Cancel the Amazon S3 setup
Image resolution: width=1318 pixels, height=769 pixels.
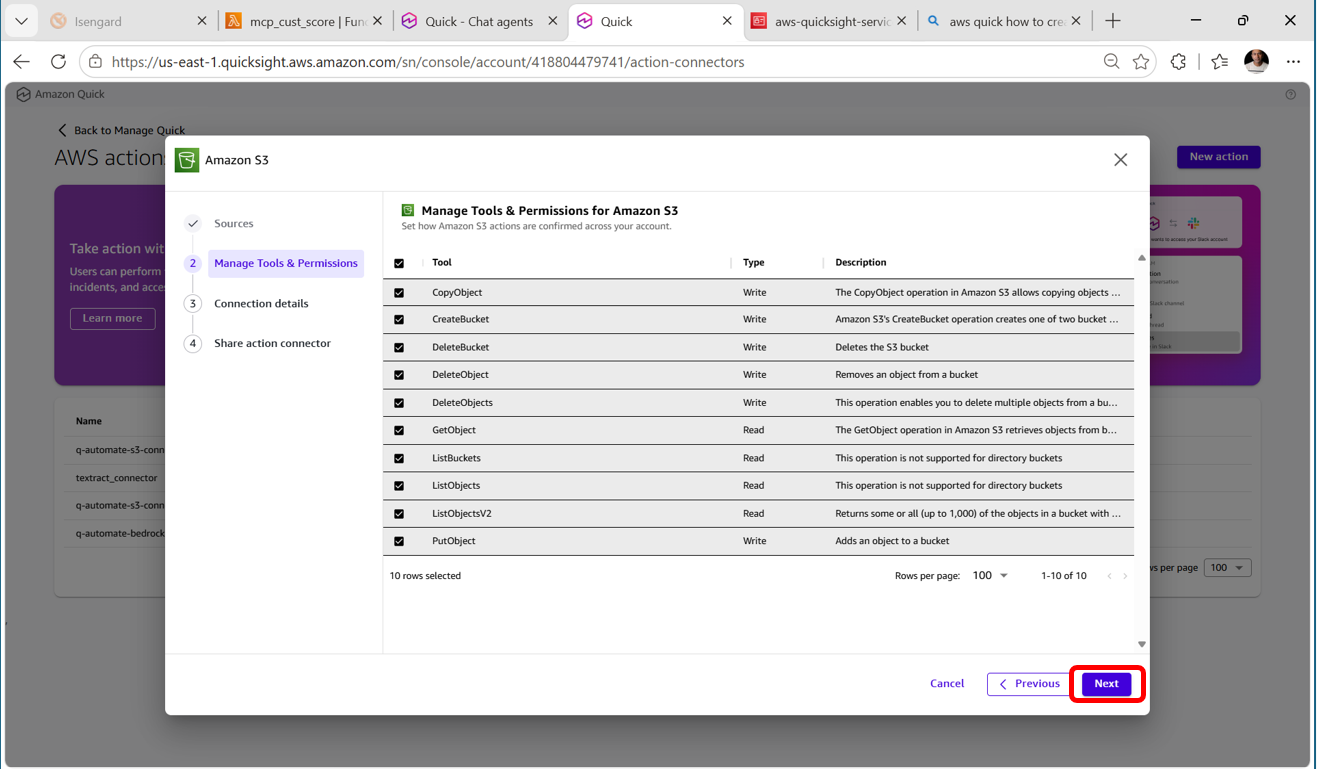[947, 684]
